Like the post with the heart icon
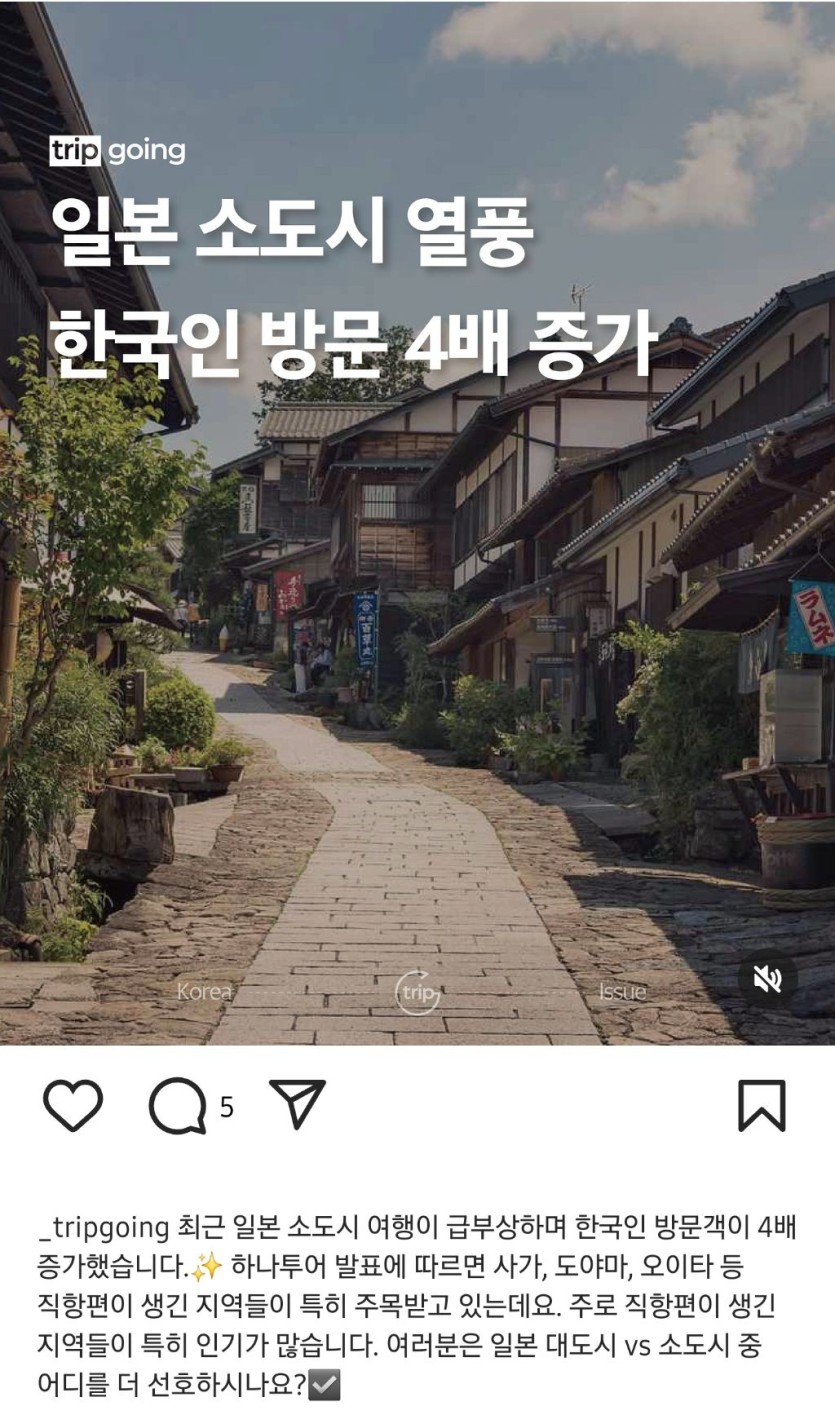This screenshot has height=1415, width=835. pos(72,1106)
